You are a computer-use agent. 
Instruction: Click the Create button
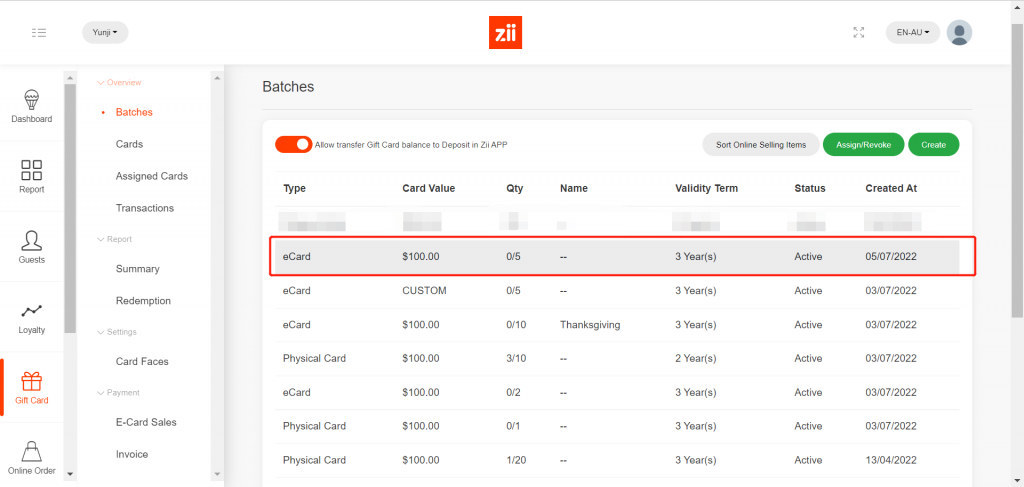click(933, 145)
